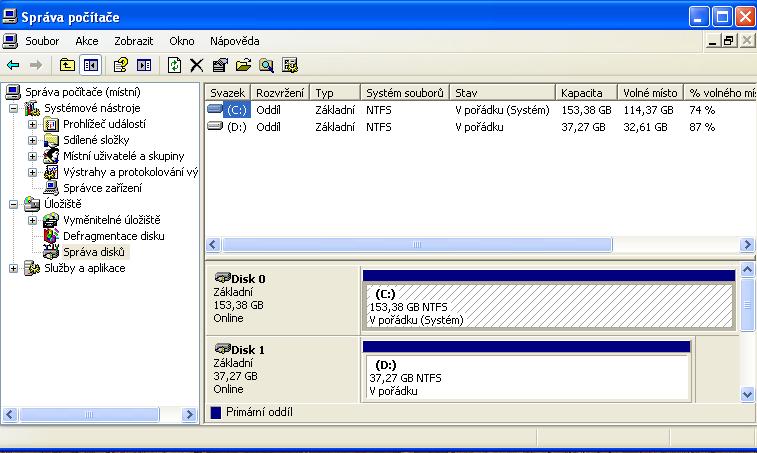This screenshot has width=757, height=453.
Task: Select the (D:) volume row in list
Action: tap(480, 127)
